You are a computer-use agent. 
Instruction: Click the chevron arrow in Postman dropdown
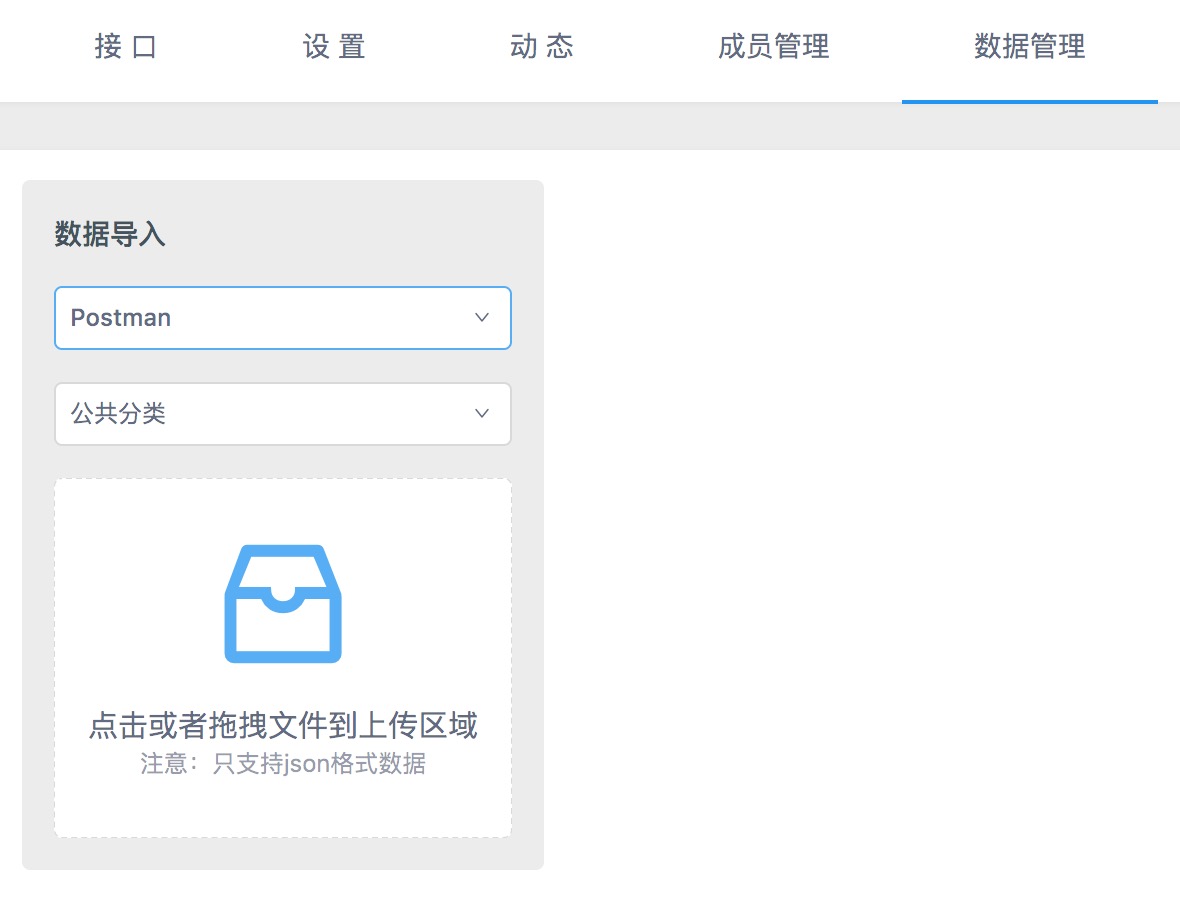coord(481,318)
